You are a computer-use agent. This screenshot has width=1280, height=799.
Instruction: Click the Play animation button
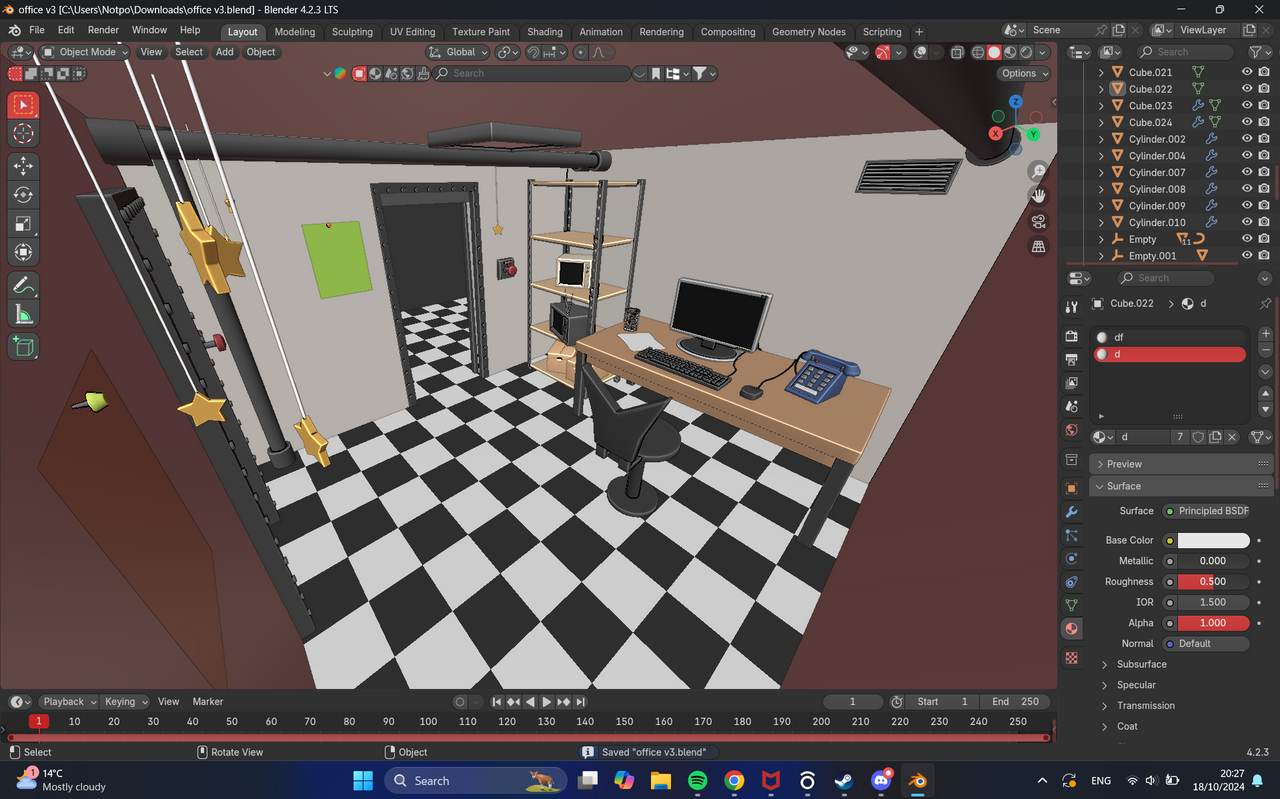tap(546, 702)
